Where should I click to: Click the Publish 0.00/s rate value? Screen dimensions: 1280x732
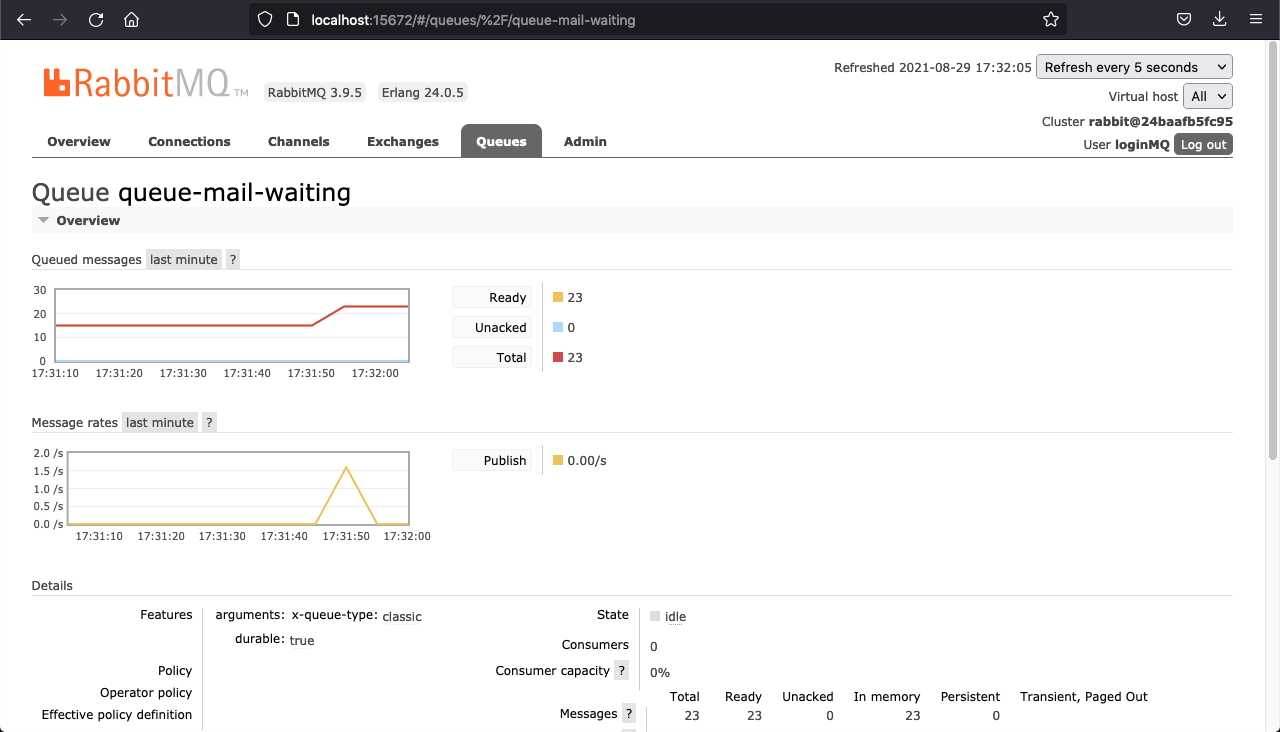click(587, 461)
